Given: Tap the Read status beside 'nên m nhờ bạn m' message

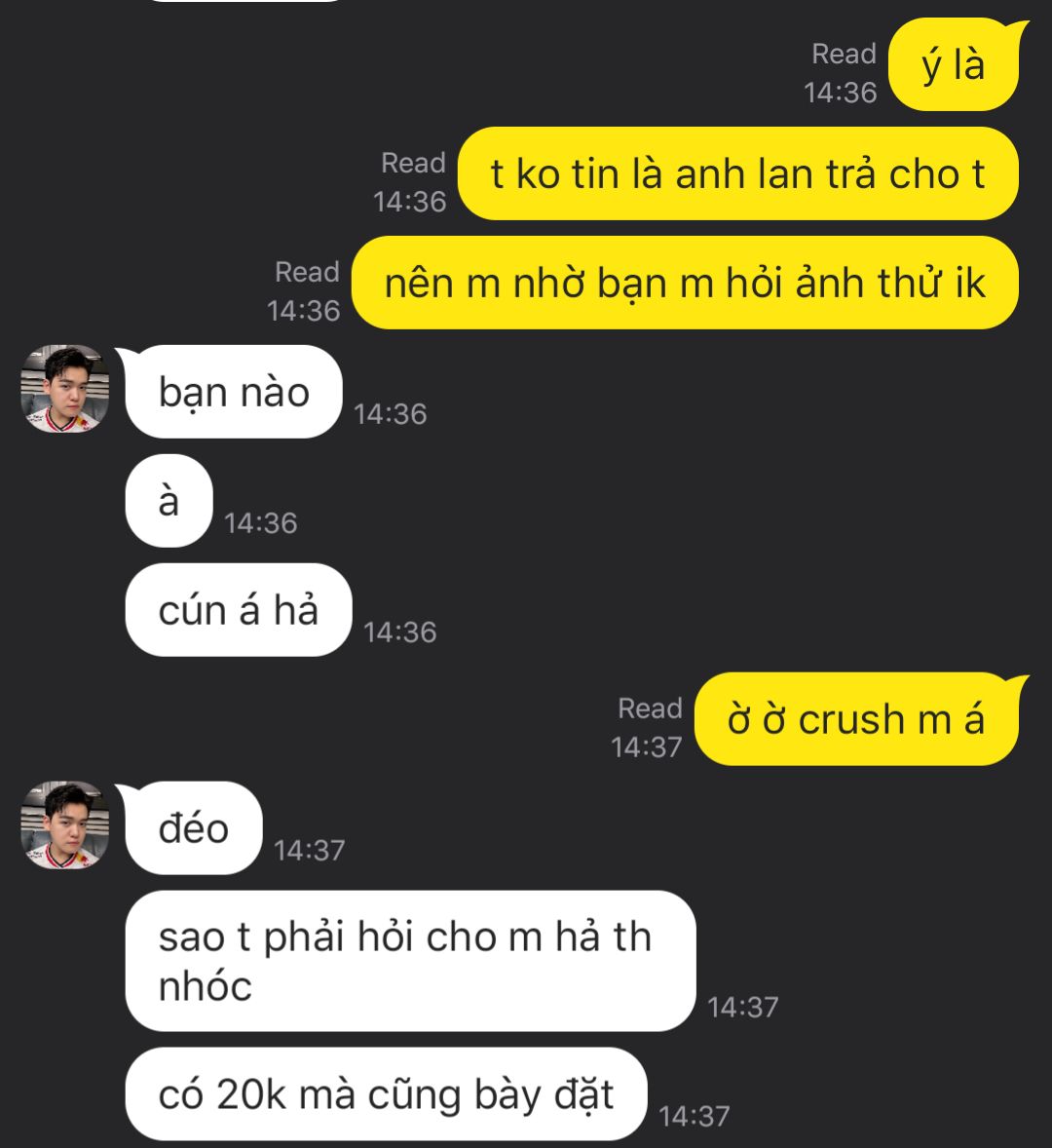Looking at the screenshot, I should [x=304, y=291].
